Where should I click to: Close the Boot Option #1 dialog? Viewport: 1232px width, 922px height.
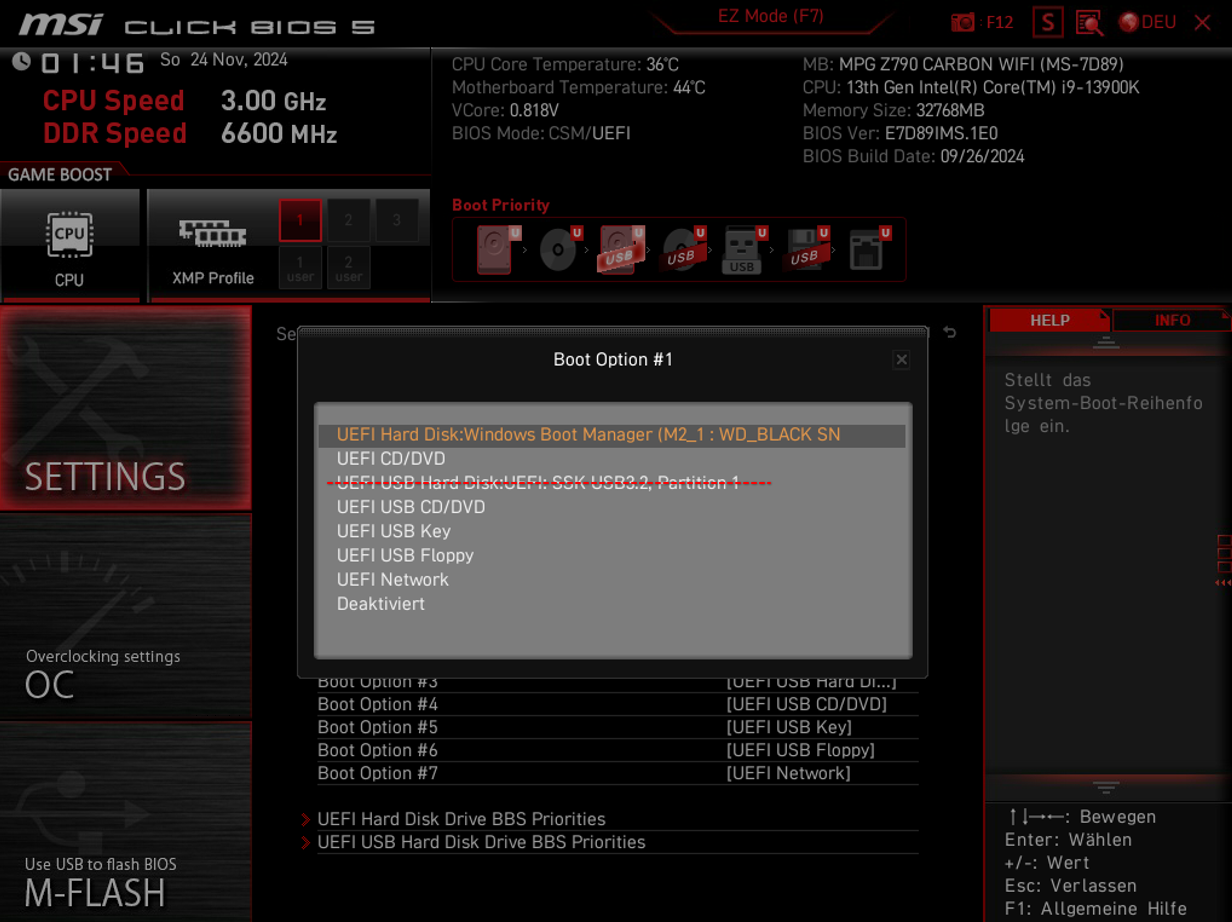901,360
